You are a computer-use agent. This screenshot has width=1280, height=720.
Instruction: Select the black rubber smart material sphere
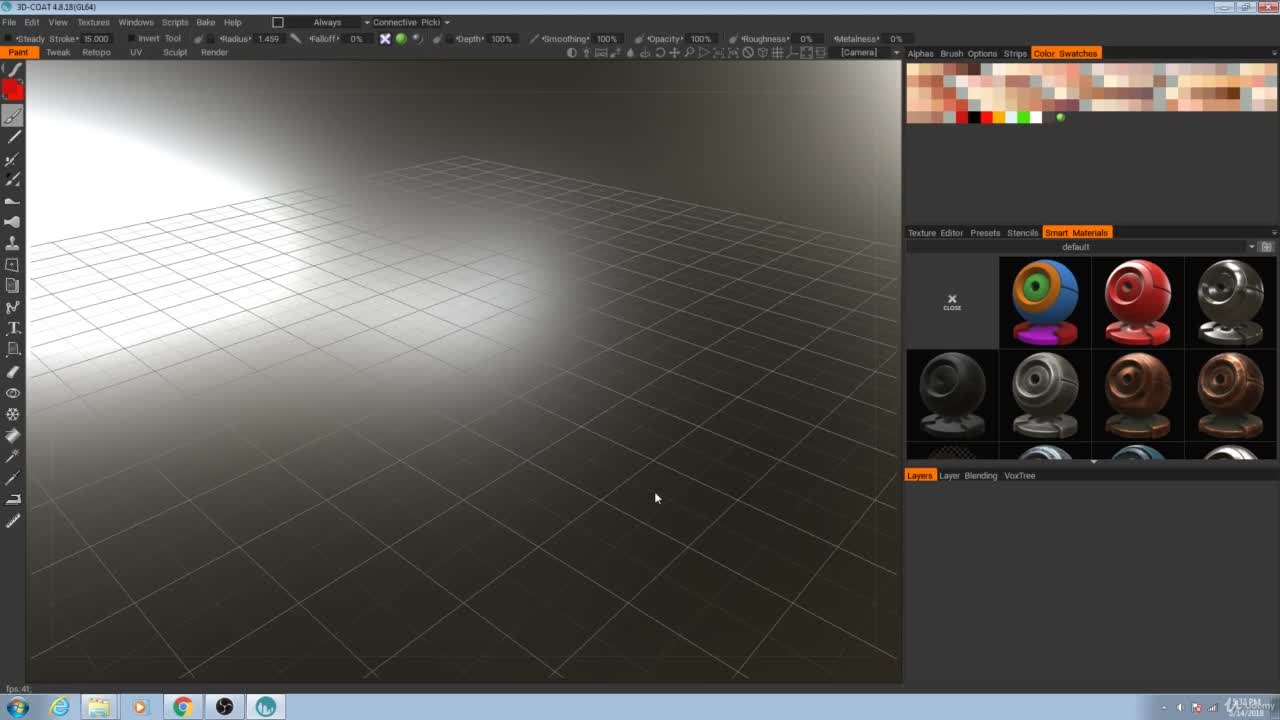(x=952, y=395)
